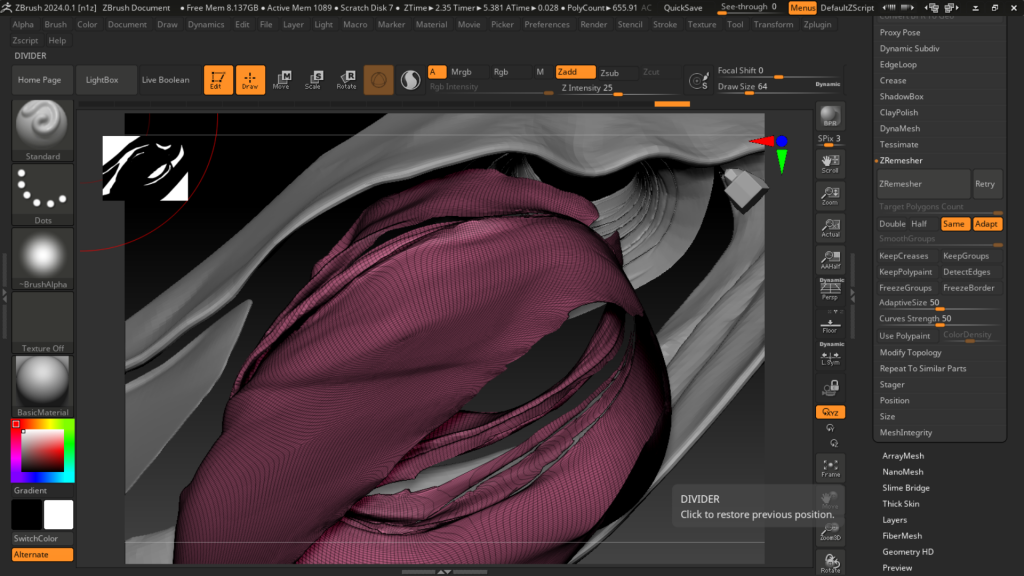Expand Modify Topology section
The height and width of the screenshot is (576, 1024).
point(910,353)
